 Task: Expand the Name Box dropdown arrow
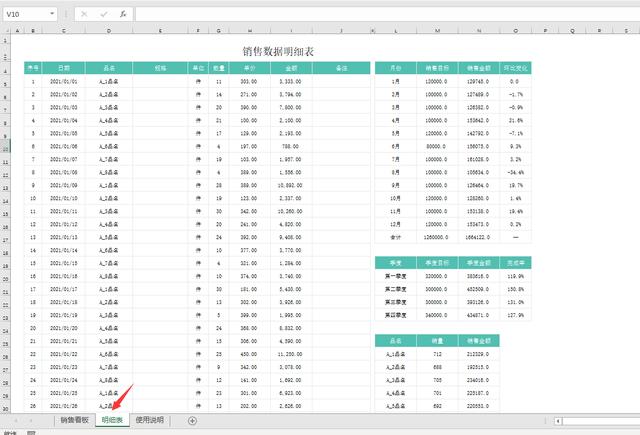point(50,15)
